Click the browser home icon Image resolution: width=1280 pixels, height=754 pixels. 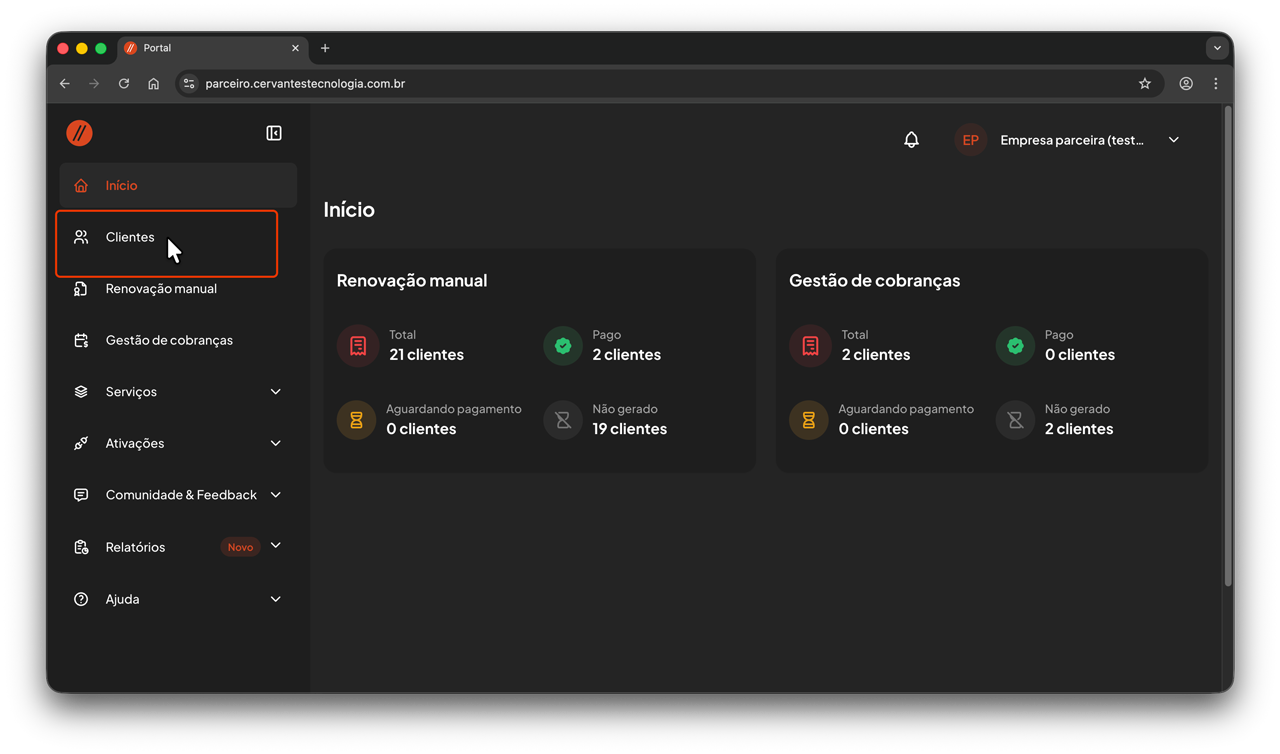pyautogui.click(x=153, y=84)
